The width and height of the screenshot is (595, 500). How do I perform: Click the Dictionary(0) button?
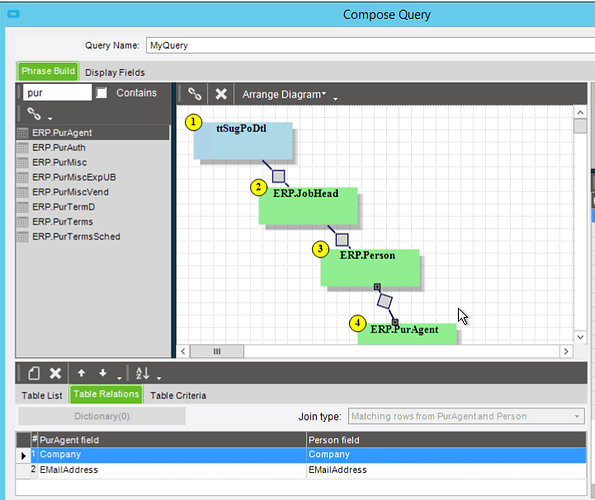pos(102,416)
